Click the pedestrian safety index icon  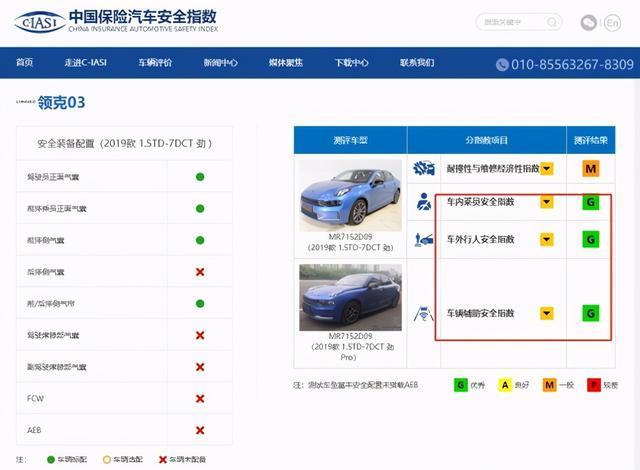(424, 239)
